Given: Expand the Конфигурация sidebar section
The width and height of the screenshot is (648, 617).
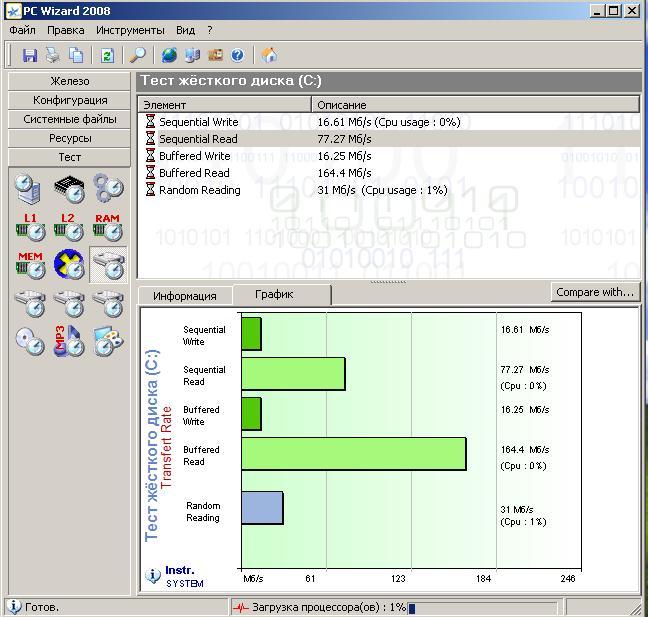Looking at the screenshot, I should pos(69,100).
